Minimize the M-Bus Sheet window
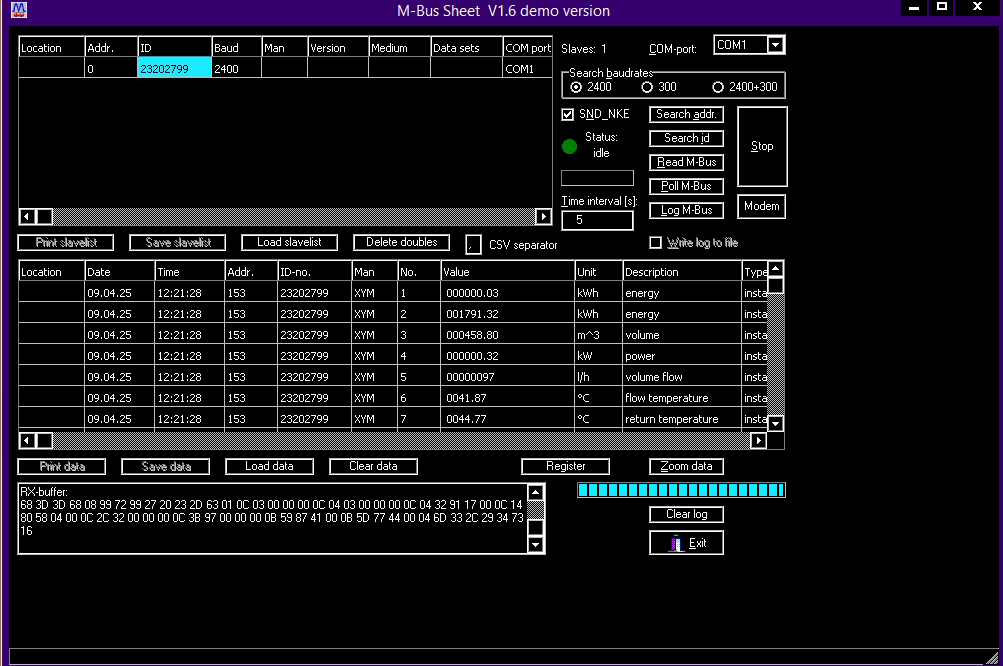 coord(914,8)
